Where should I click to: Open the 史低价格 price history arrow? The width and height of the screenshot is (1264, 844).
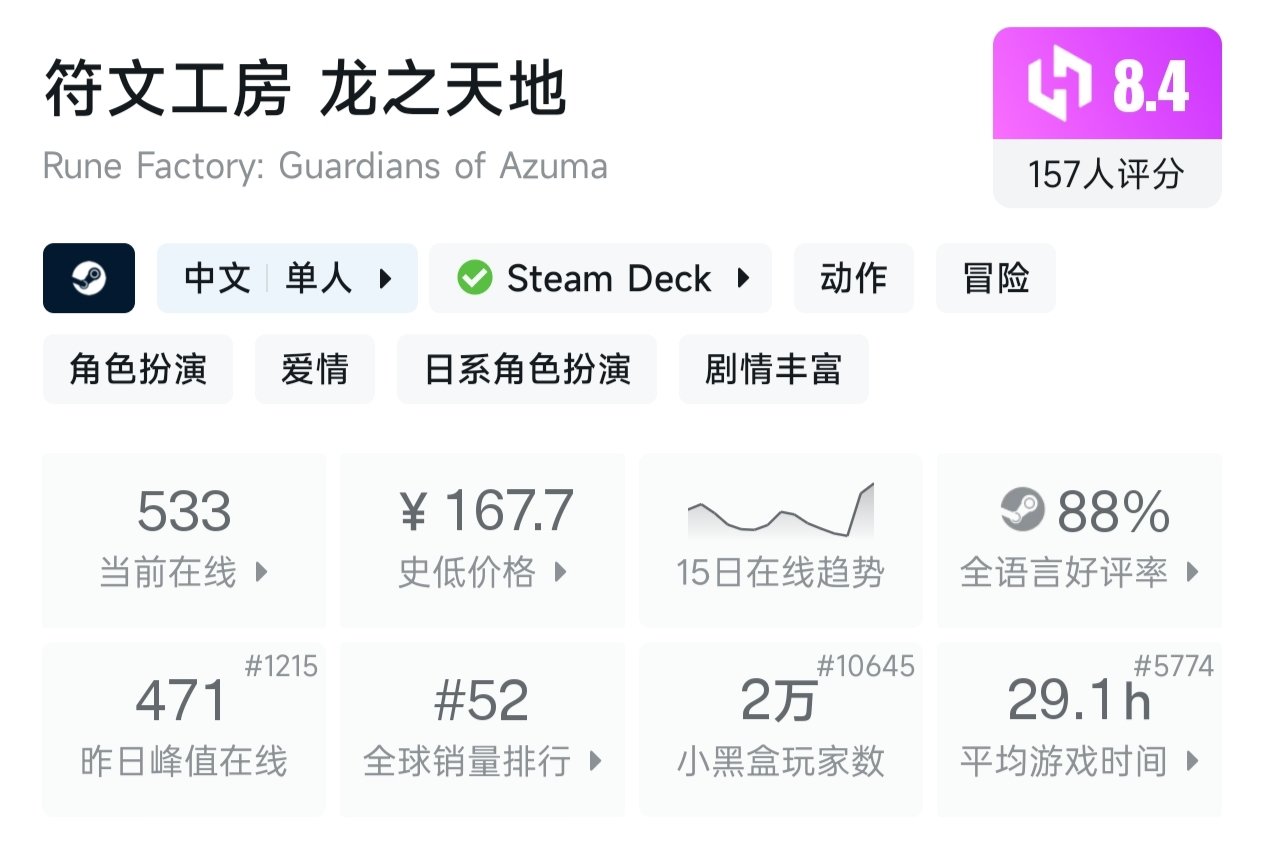[560, 573]
